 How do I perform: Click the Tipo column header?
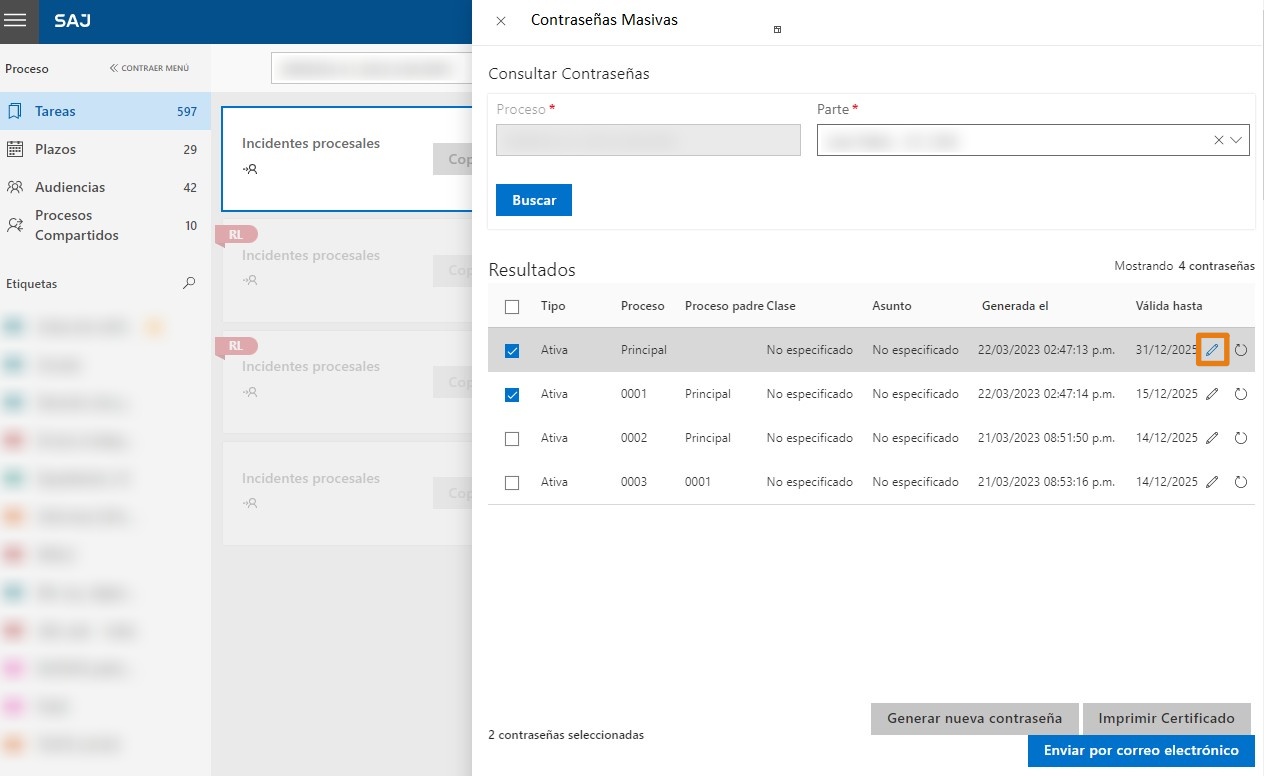553,306
